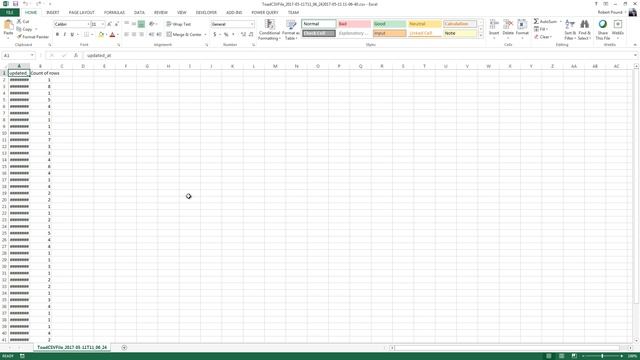This screenshot has height=360, width=640.
Task: Click the Decrease Decimal icon
Action: pos(251,35)
